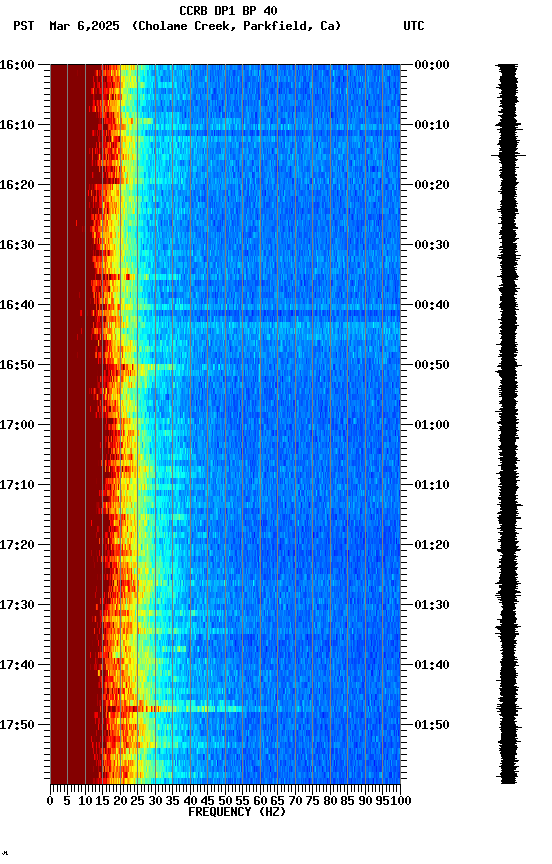The height and width of the screenshot is (864, 552).
Task: Click the 35 Hz frequency tick label
Action: pos(172,801)
